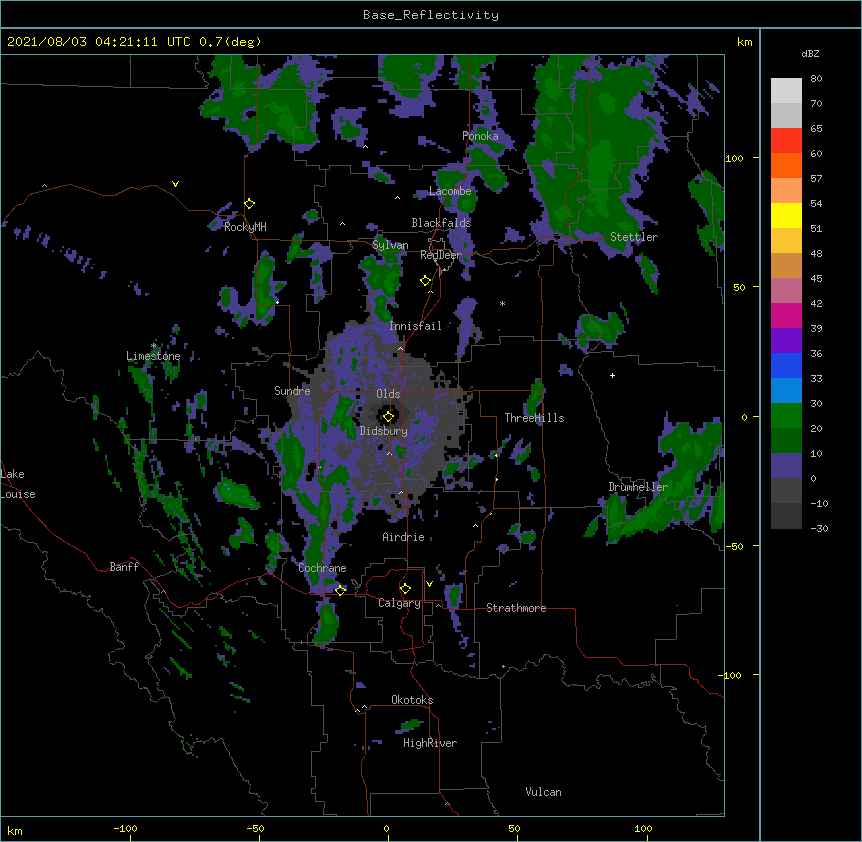Click the yellow station marker south of RedDeer
The image size is (862, 842).
[426, 281]
